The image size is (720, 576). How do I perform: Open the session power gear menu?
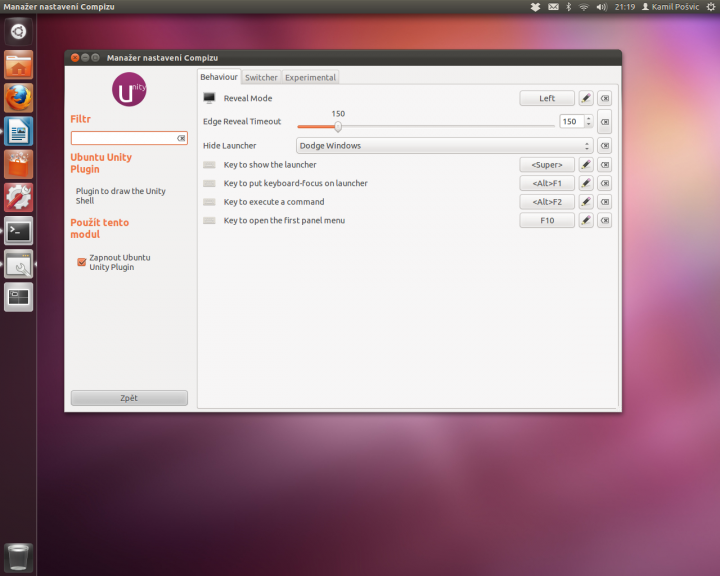[710, 7]
